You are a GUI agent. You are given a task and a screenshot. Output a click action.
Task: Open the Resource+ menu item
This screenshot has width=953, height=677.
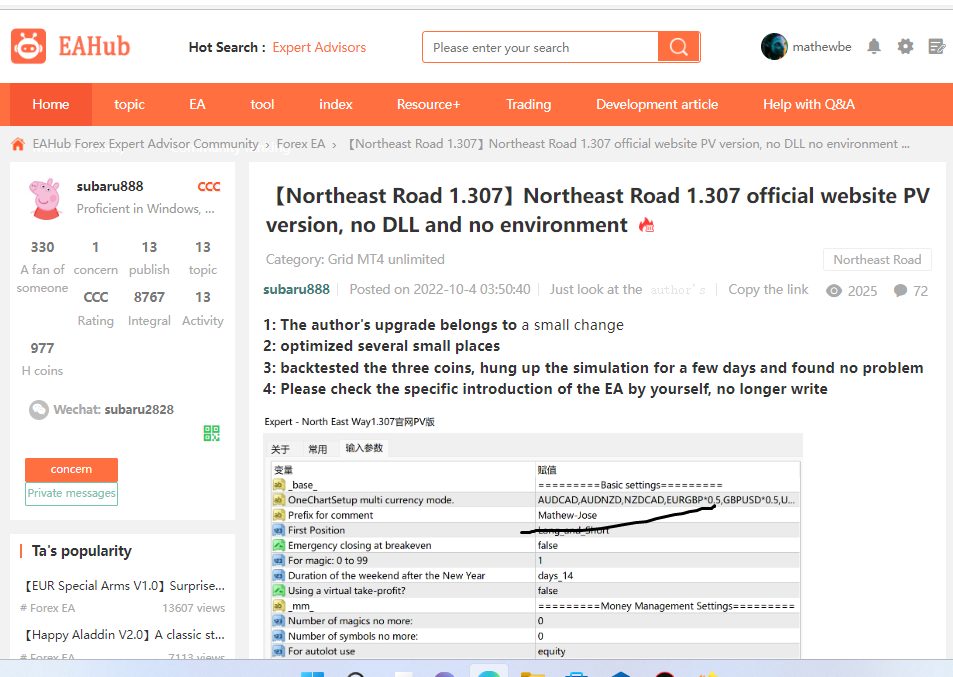428,105
